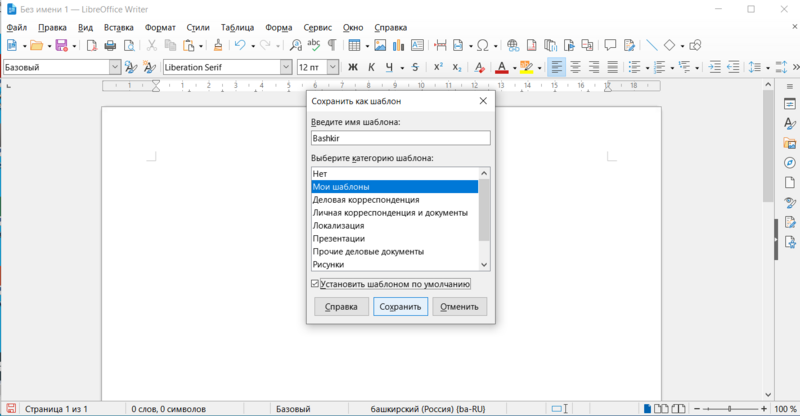Screen dimensions: 800x416
Task: Insert image icon in toolbar
Action: [380, 45]
